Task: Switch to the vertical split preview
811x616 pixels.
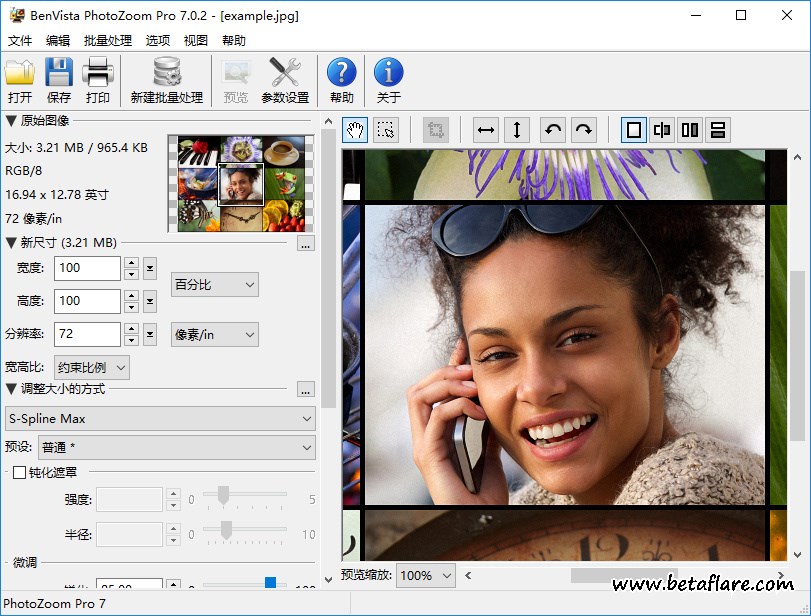Action: tap(662, 130)
